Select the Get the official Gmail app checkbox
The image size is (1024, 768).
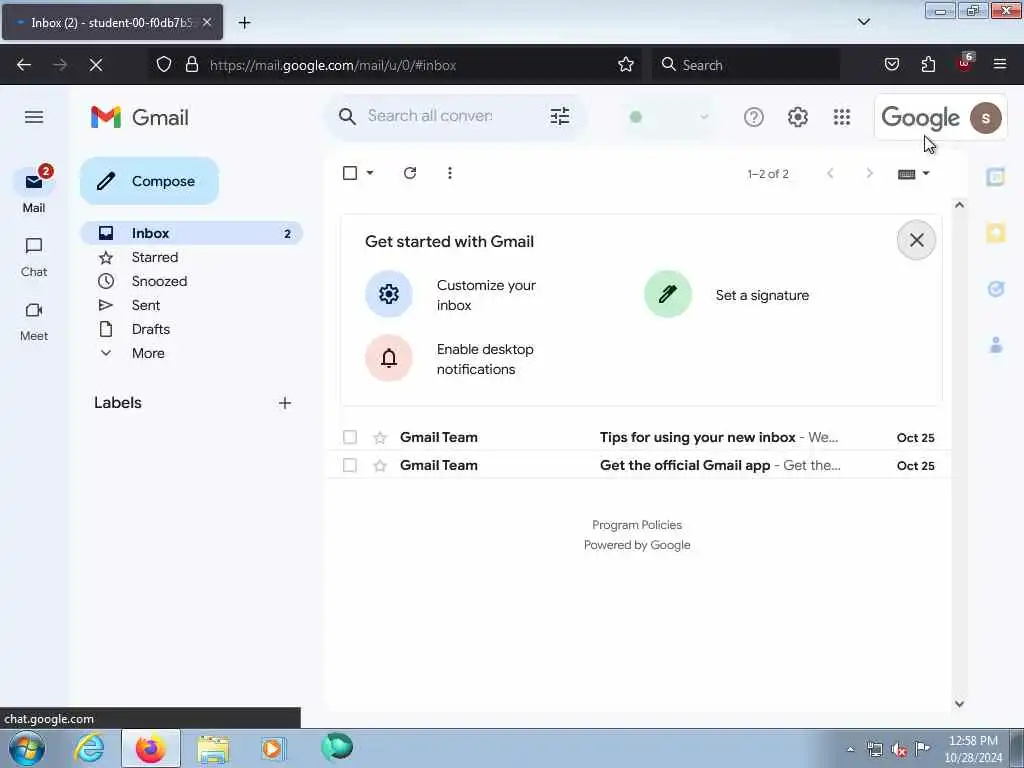350,465
